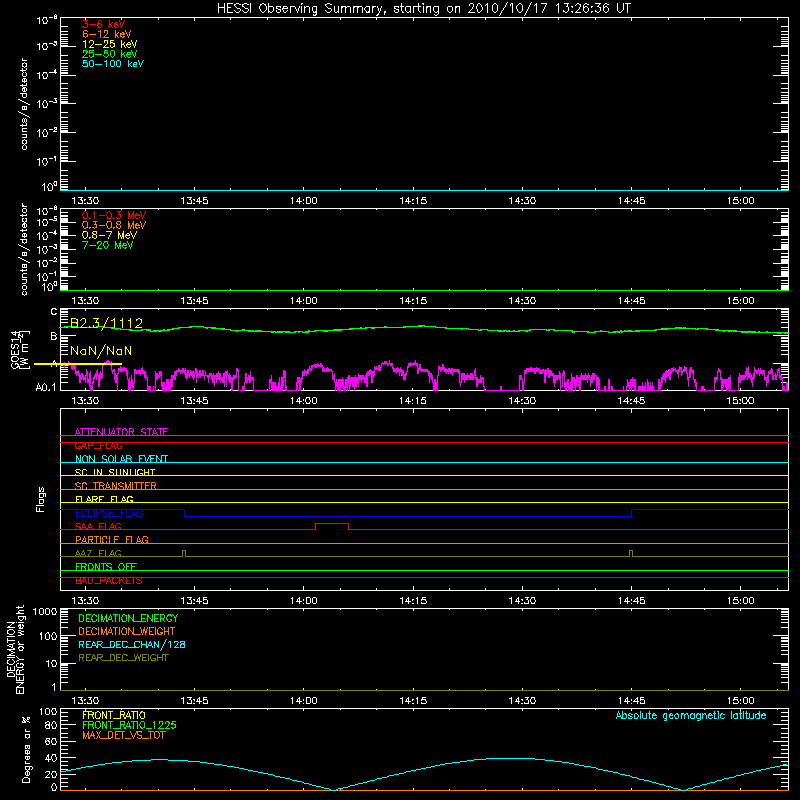Select the FLARE_FLAG label
The width and height of the screenshot is (800, 800).
pos(104,499)
